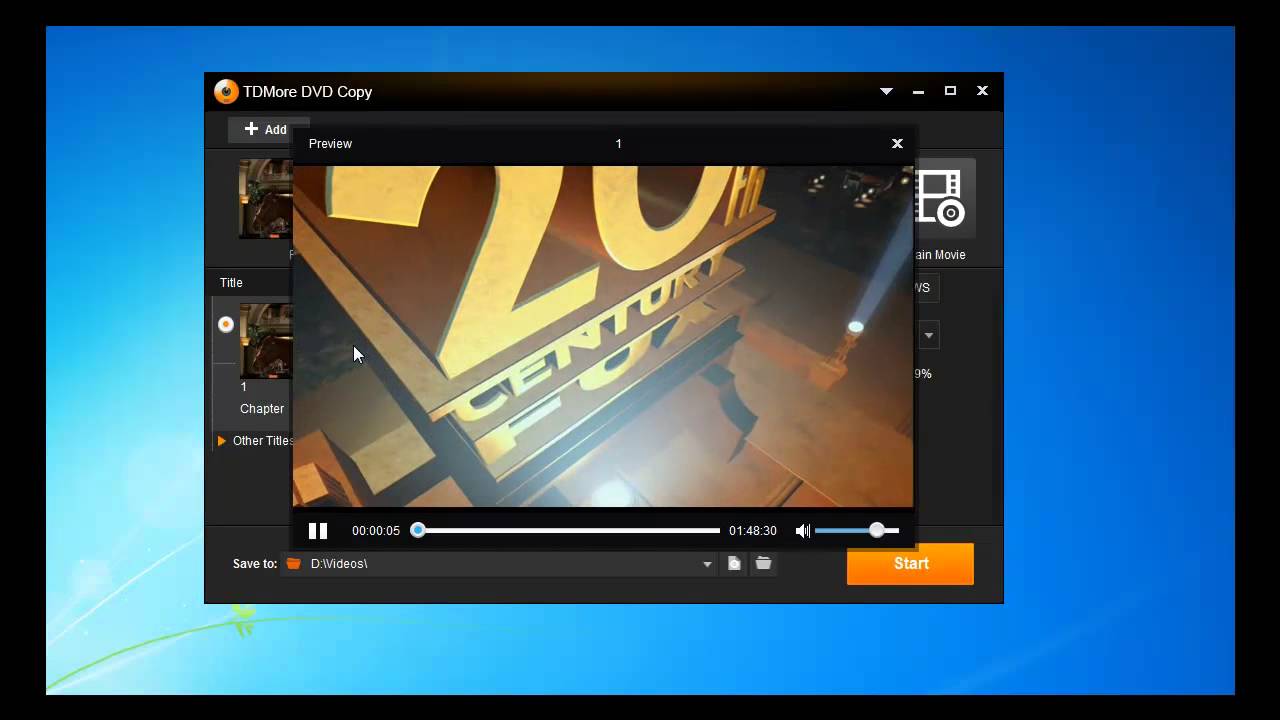1280x720 pixels.
Task: Click the preview video frame
Action: tap(603, 336)
